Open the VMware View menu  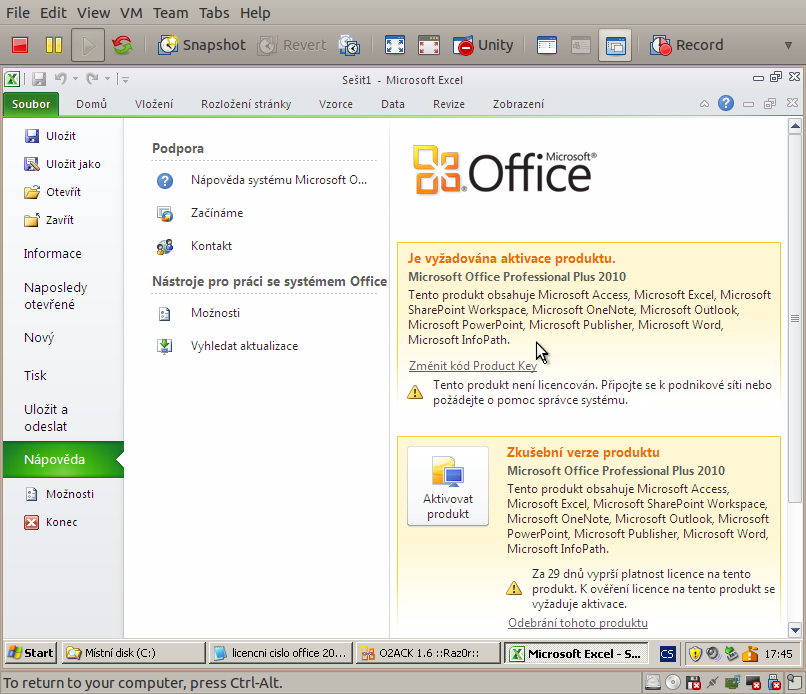[94, 13]
